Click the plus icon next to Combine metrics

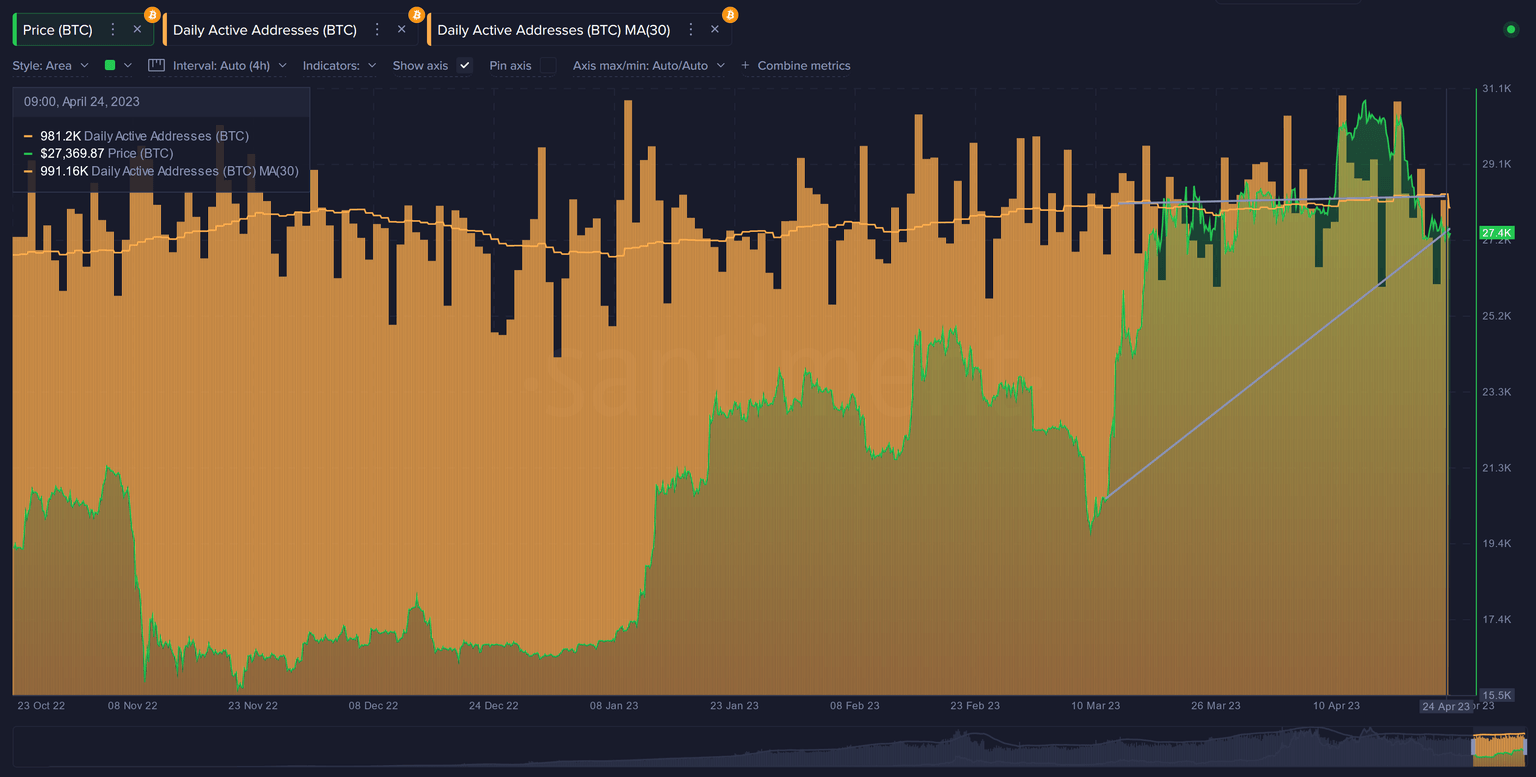coord(745,65)
